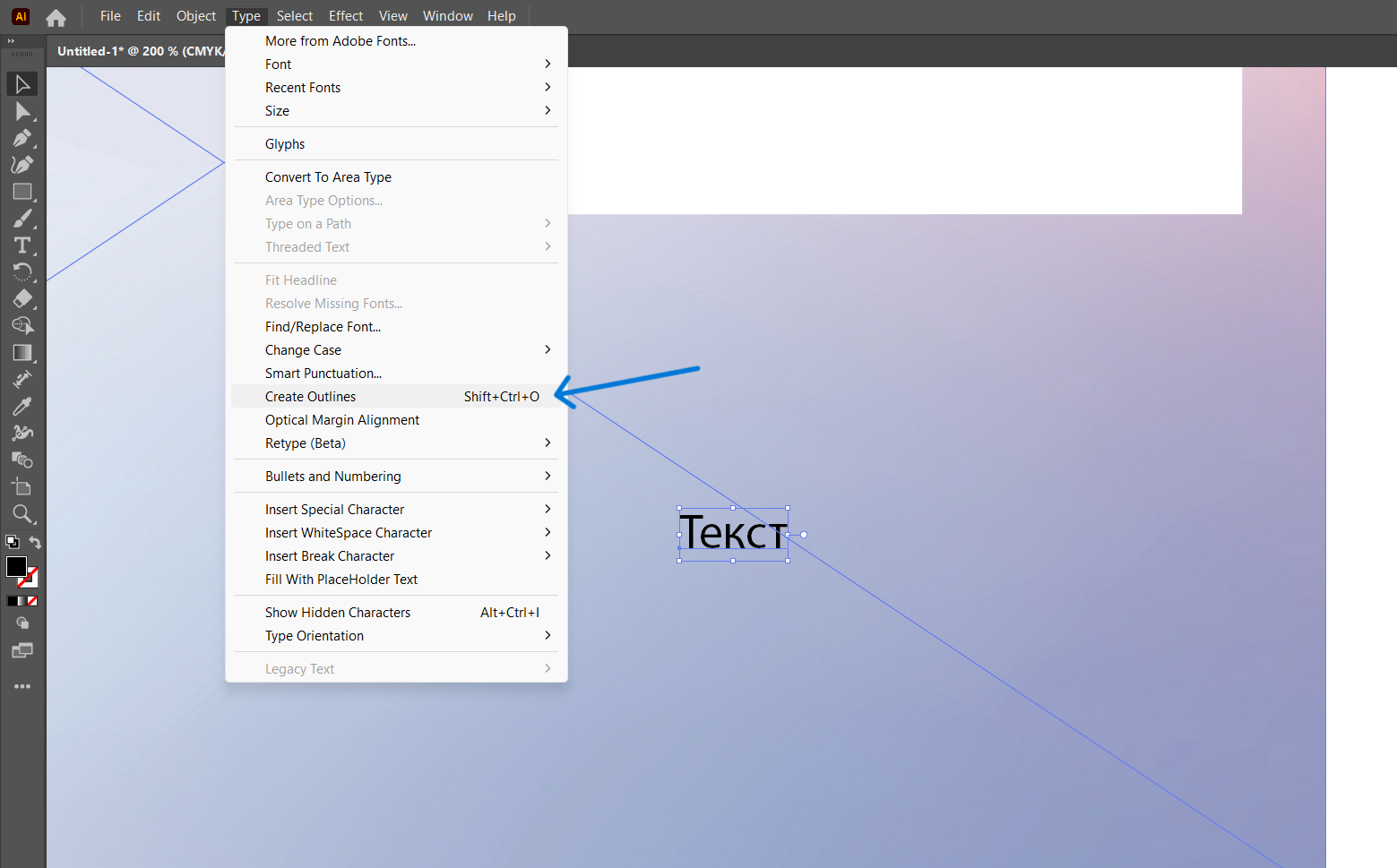Select the swirl-shaped tool below the Eyedropper
This screenshot has width=1397, height=868.
(22, 434)
